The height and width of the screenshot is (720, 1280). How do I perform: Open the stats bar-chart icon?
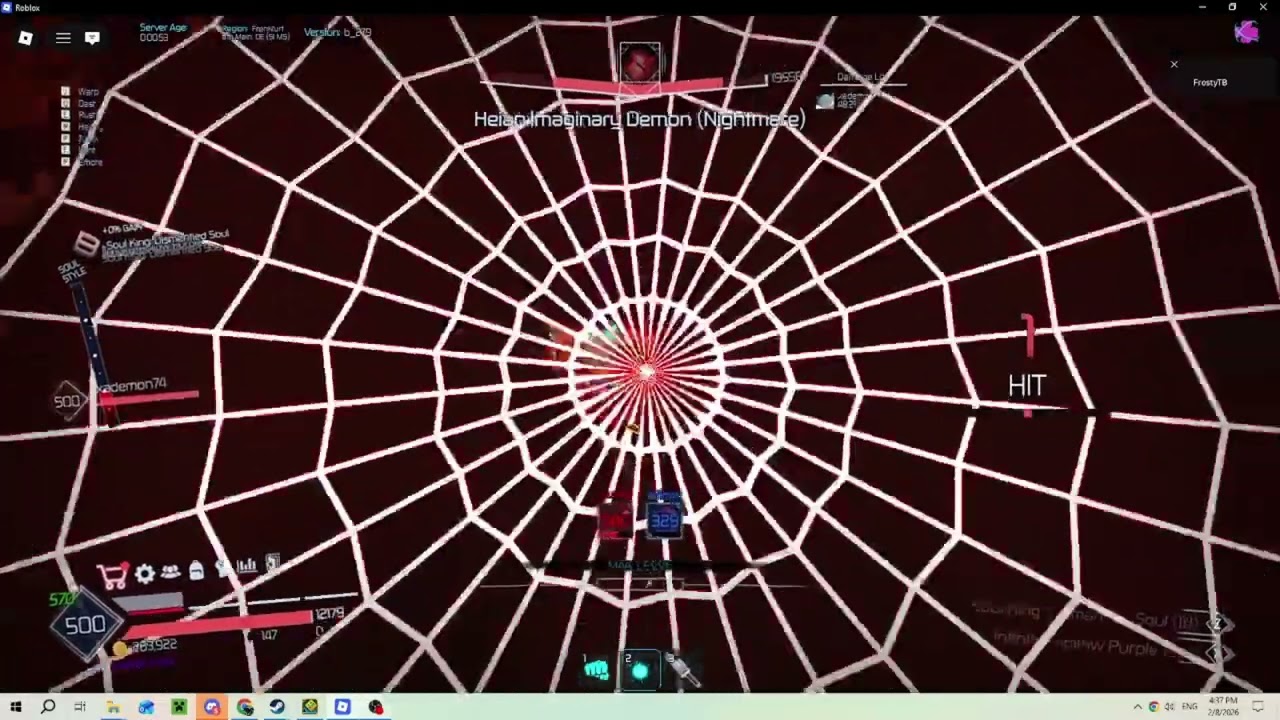coord(247,566)
